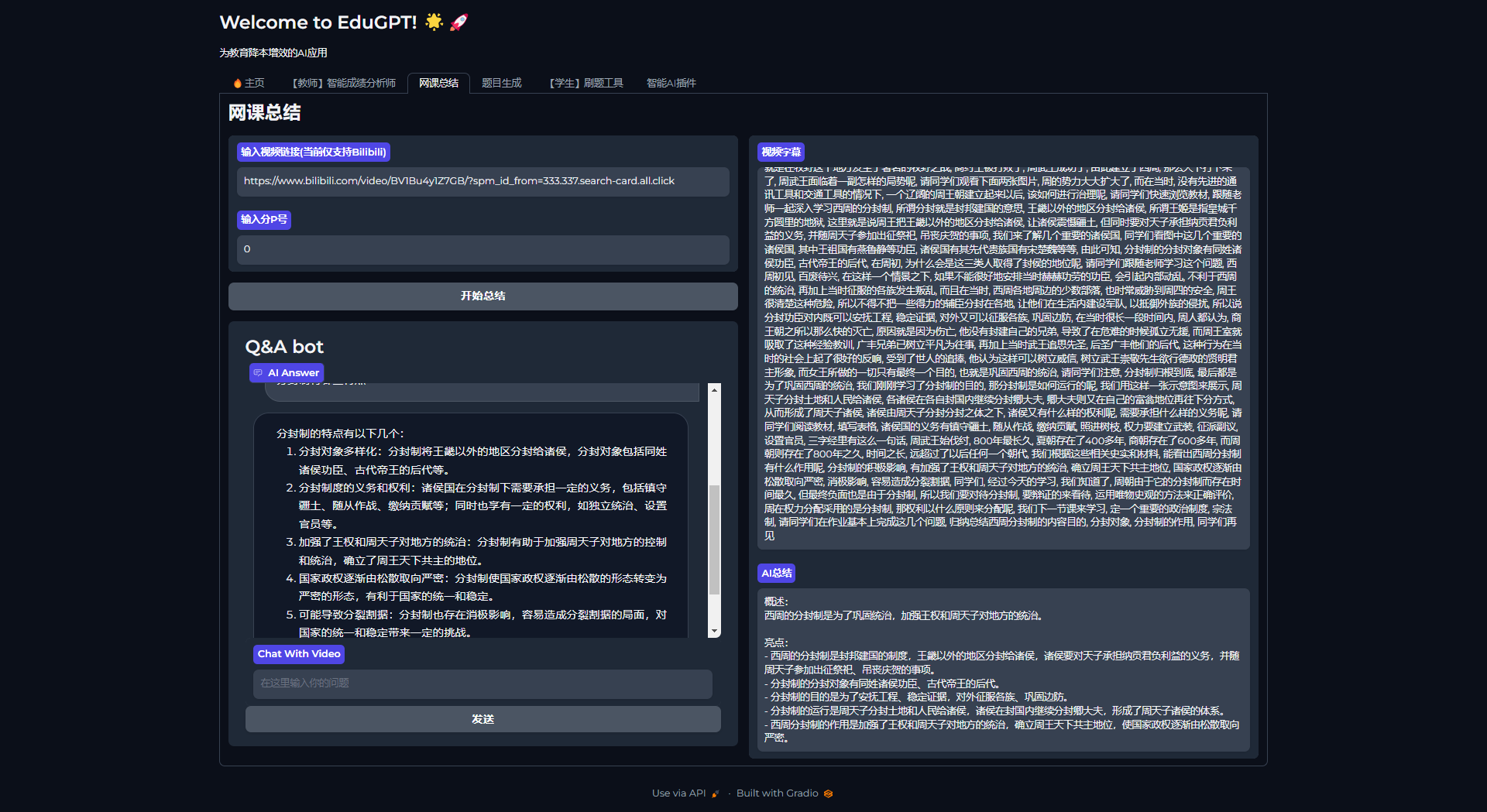This screenshot has height=812, width=1487.
Task: Go to the 智能AI插件 tab
Action: [x=671, y=83]
